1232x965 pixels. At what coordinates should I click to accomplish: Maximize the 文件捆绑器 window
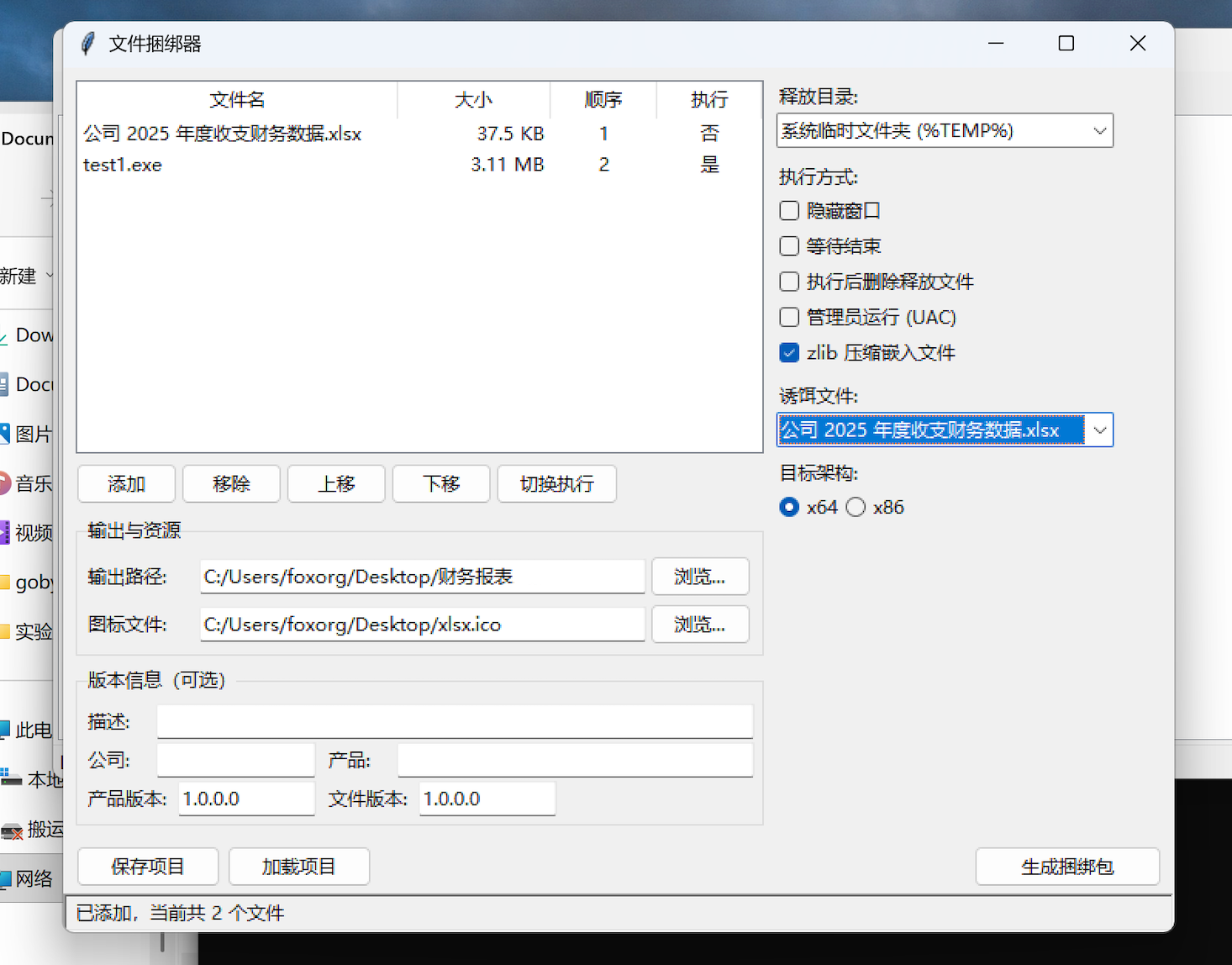(x=1066, y=44)
